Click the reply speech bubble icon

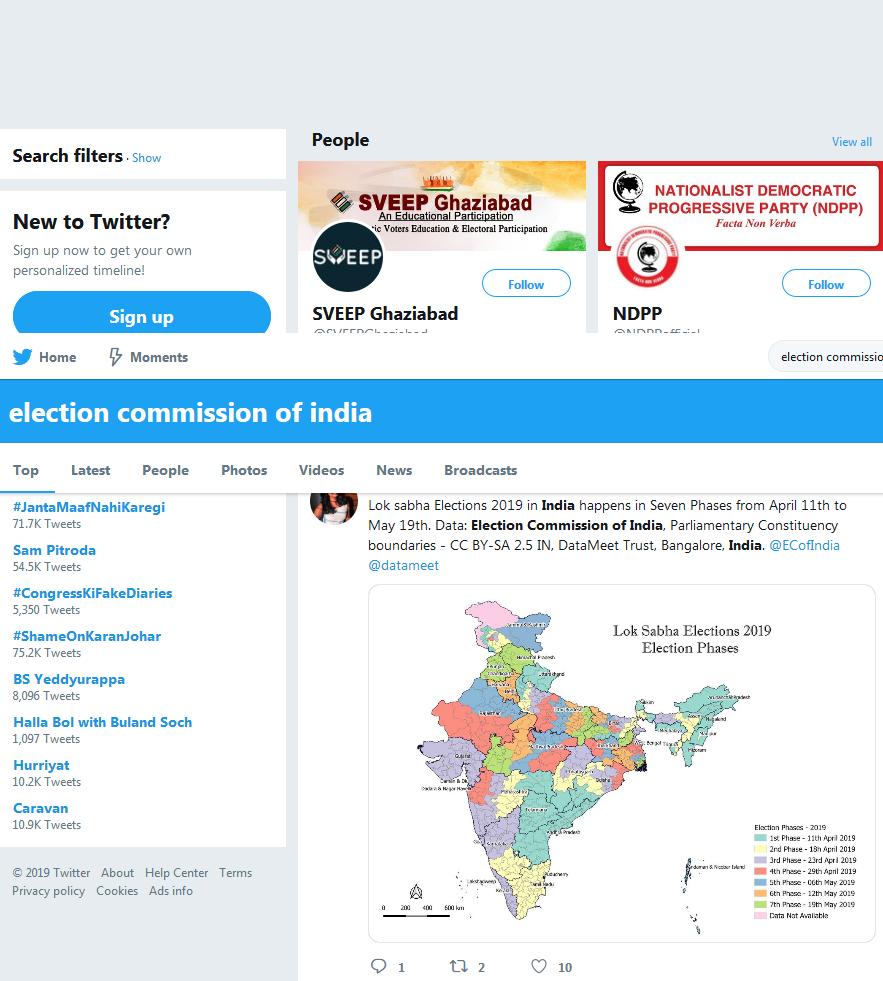pyautogui.click(x=379, y=967)
